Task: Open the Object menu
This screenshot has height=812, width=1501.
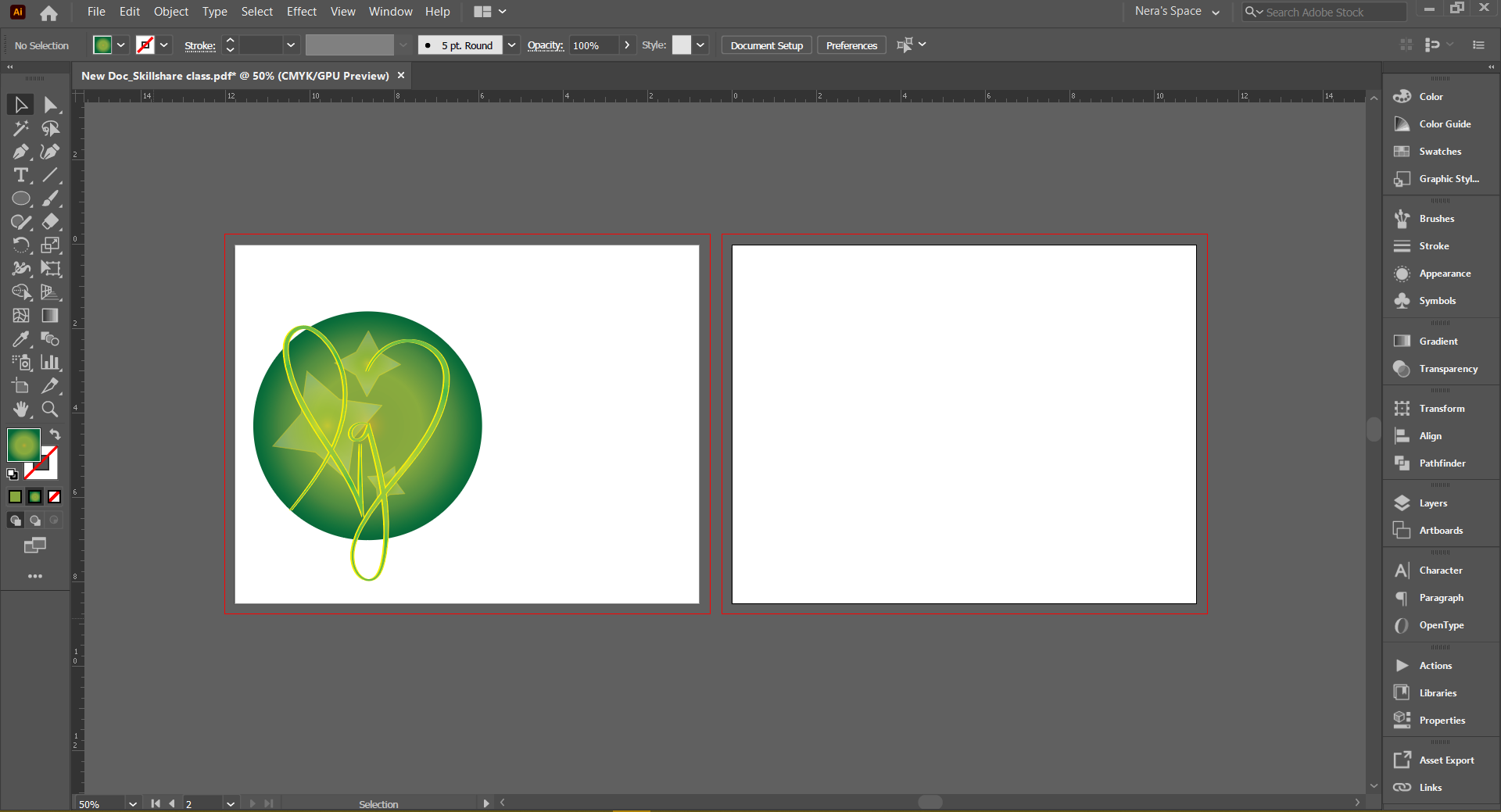Action: click(x=171, y=12)
